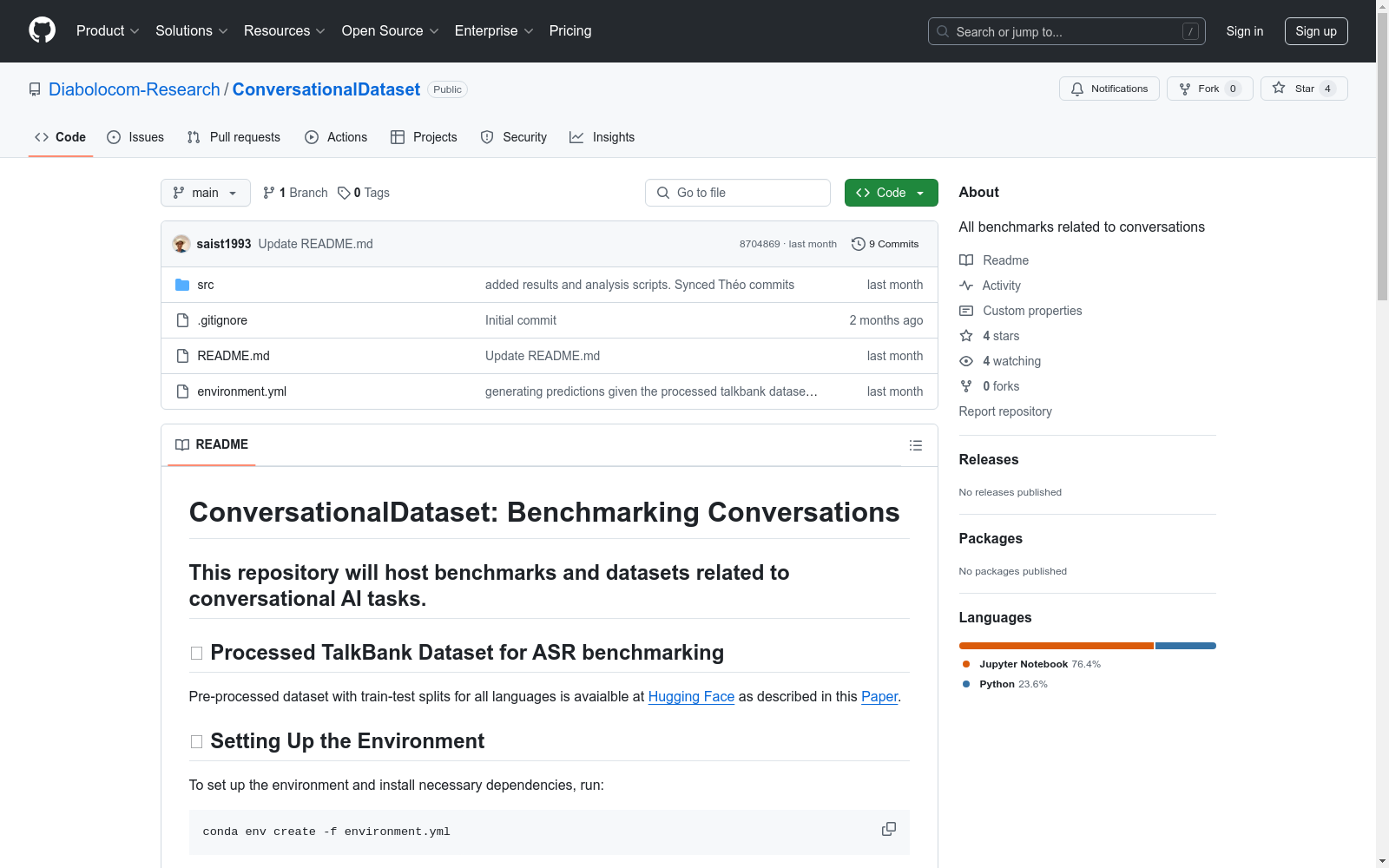Click the Readme book icon in About
Image resolution: width=1389 pixels, height=868 pixels.
(x=966, y=260)
